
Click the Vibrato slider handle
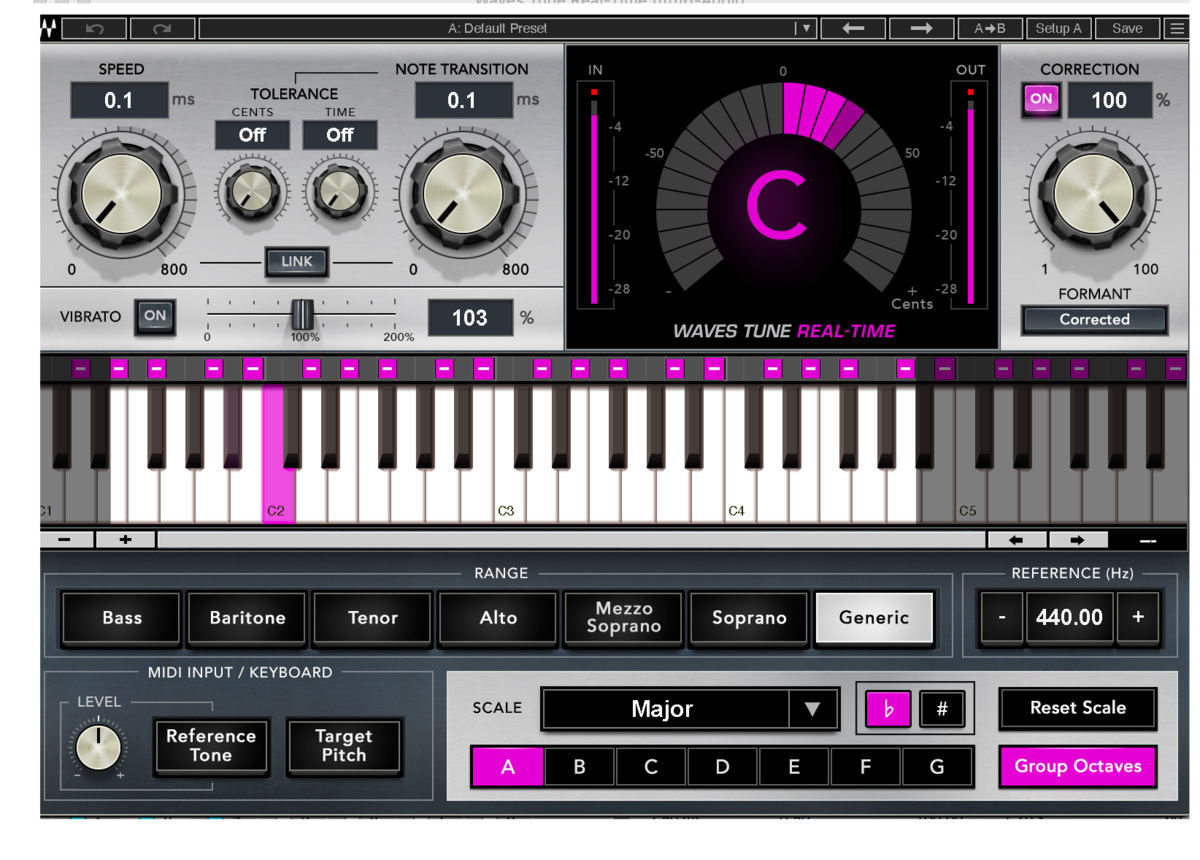(x=302, y=314)
